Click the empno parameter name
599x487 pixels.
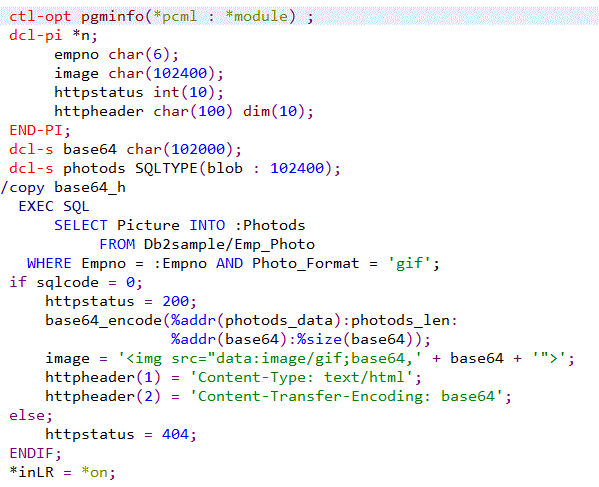coord(76,55)
